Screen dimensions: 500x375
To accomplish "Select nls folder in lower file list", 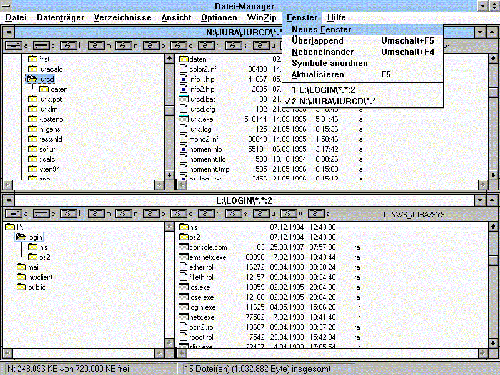I will click(189, 227).
